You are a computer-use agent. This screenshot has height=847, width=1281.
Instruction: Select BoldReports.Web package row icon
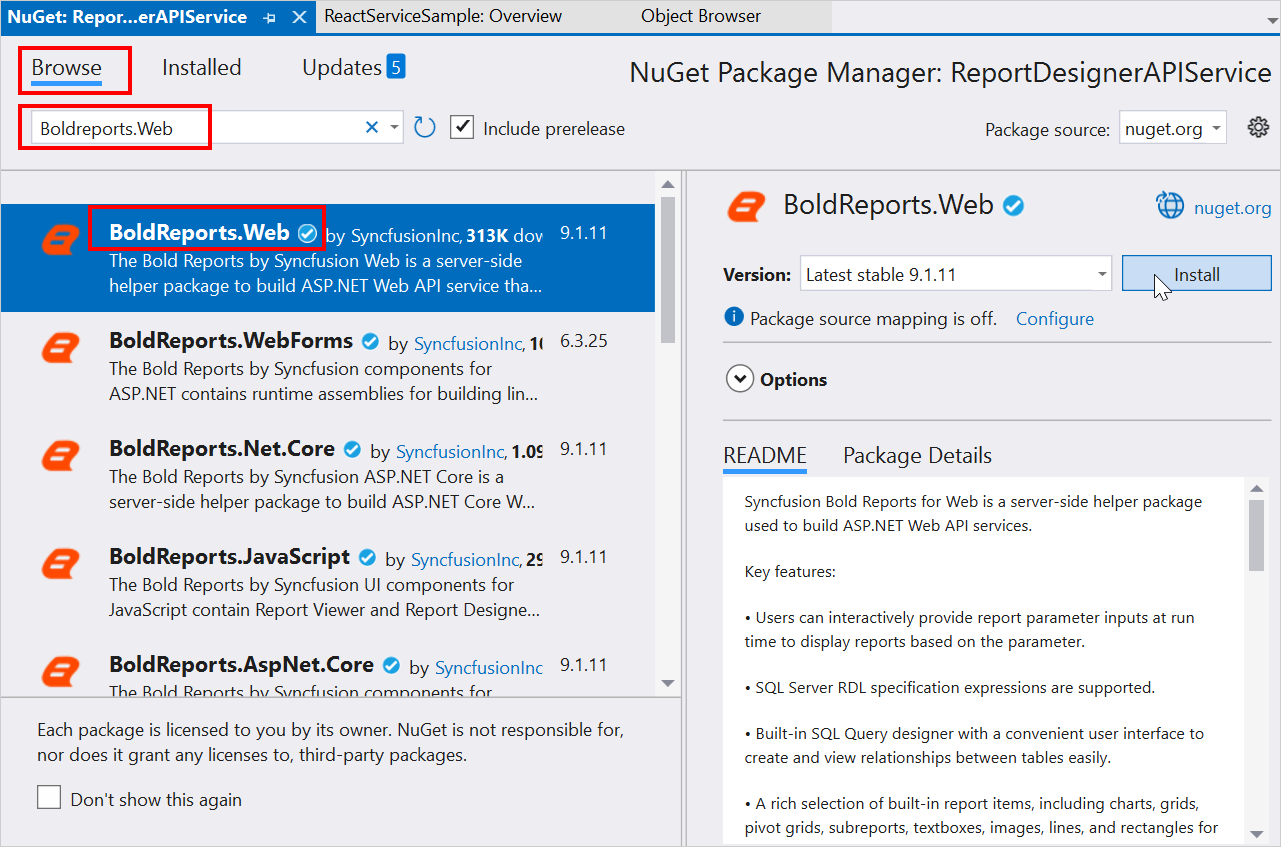click(x=60, y=240)
